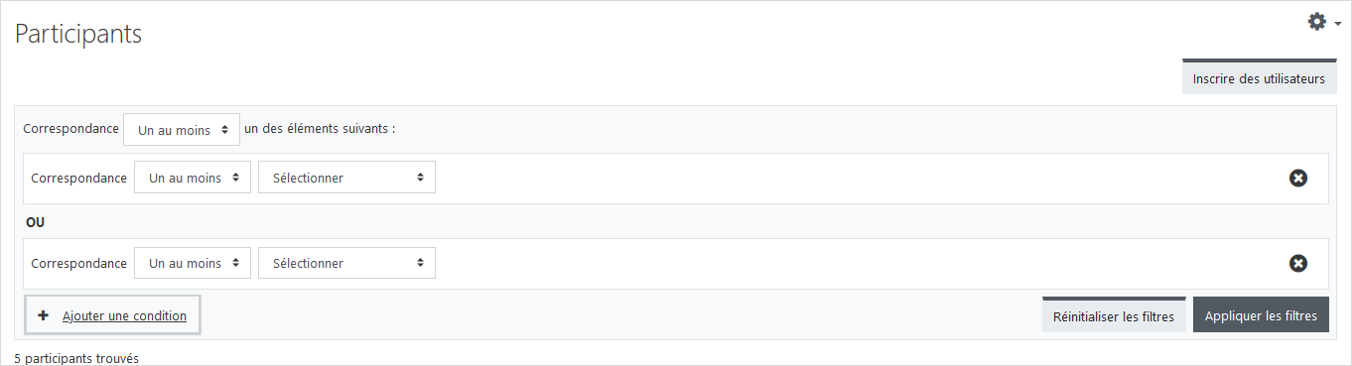1352x366 pixels.
Task: Click the '5 participants trouvés' count text
Action: coord(76,358)
